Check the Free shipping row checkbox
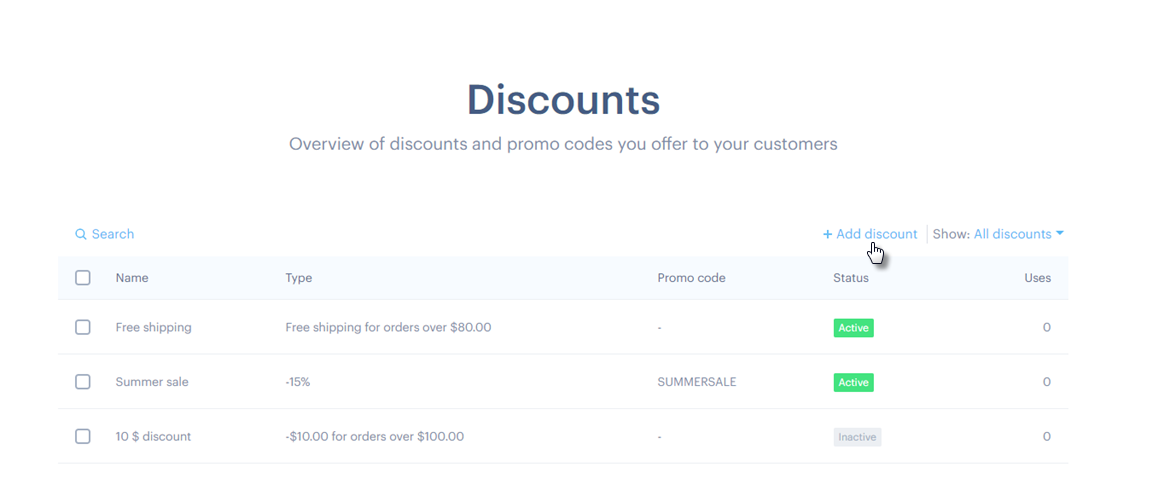 [83, 327]
